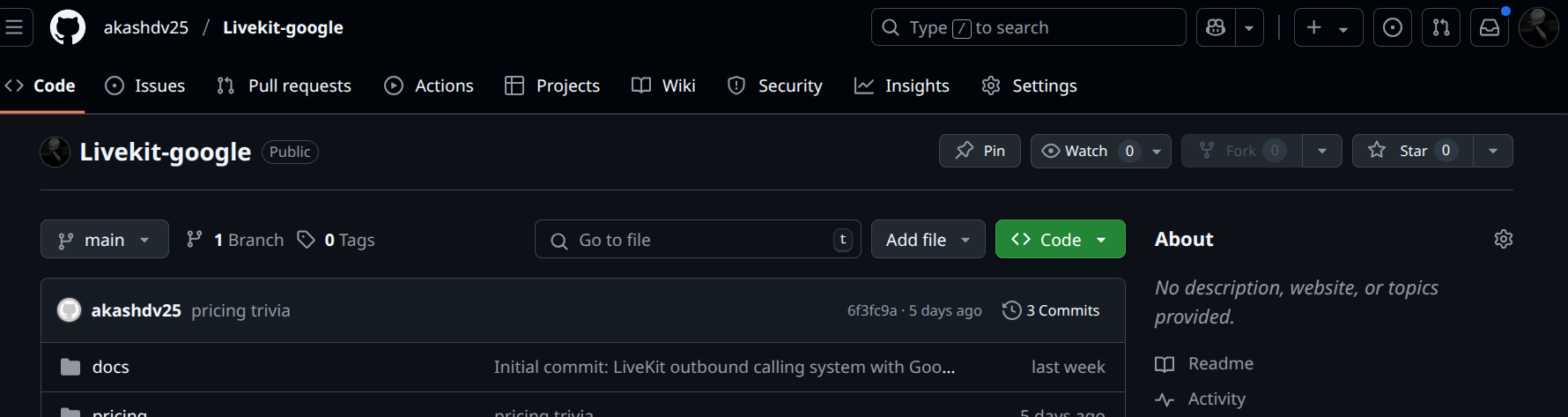
Task: Open the global Issues icon in the header
Action: [1393, 27]
